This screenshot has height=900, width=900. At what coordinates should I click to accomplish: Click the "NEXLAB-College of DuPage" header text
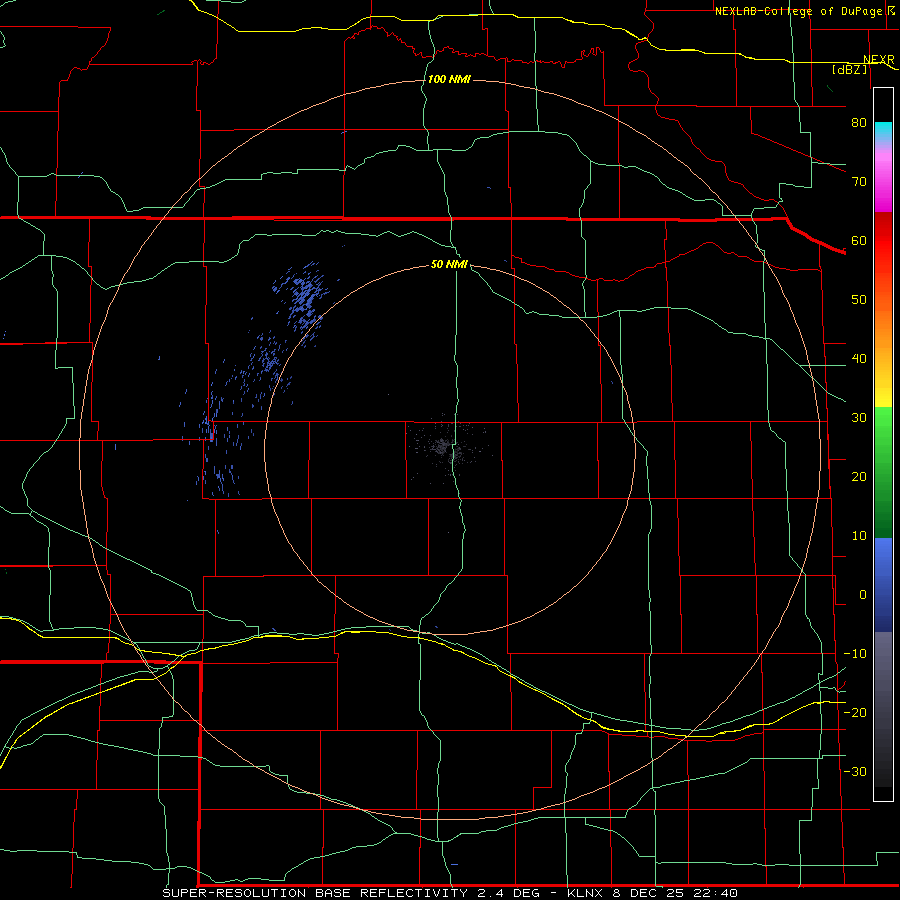[797, 11]
